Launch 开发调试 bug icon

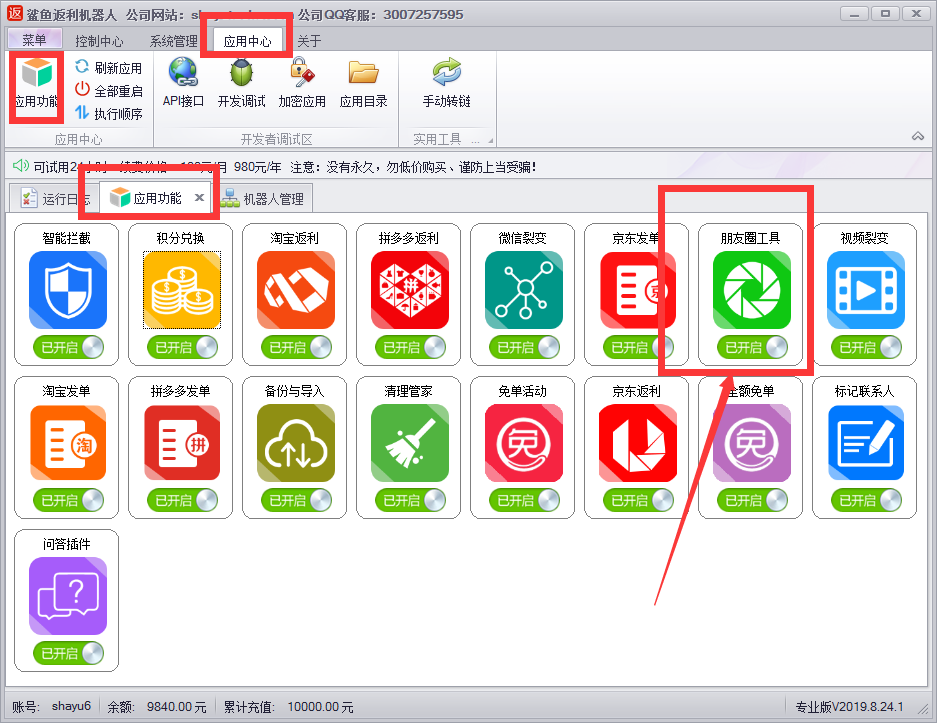[241, 72]
